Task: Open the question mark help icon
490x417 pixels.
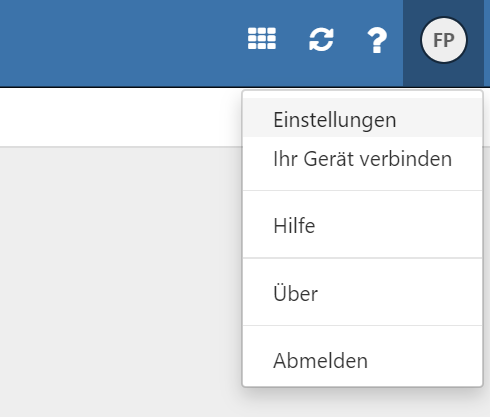Action: tap(377, 40)
